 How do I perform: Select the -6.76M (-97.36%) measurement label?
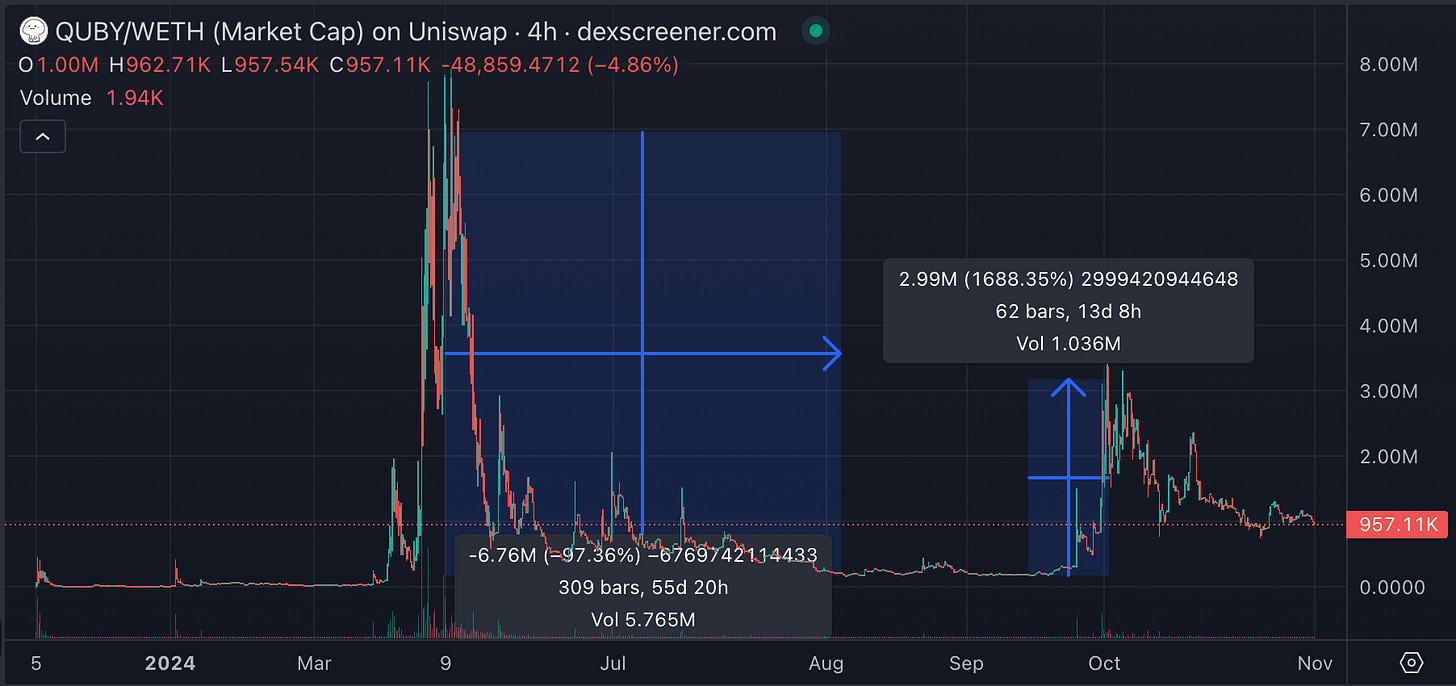[x=643, y=587]
